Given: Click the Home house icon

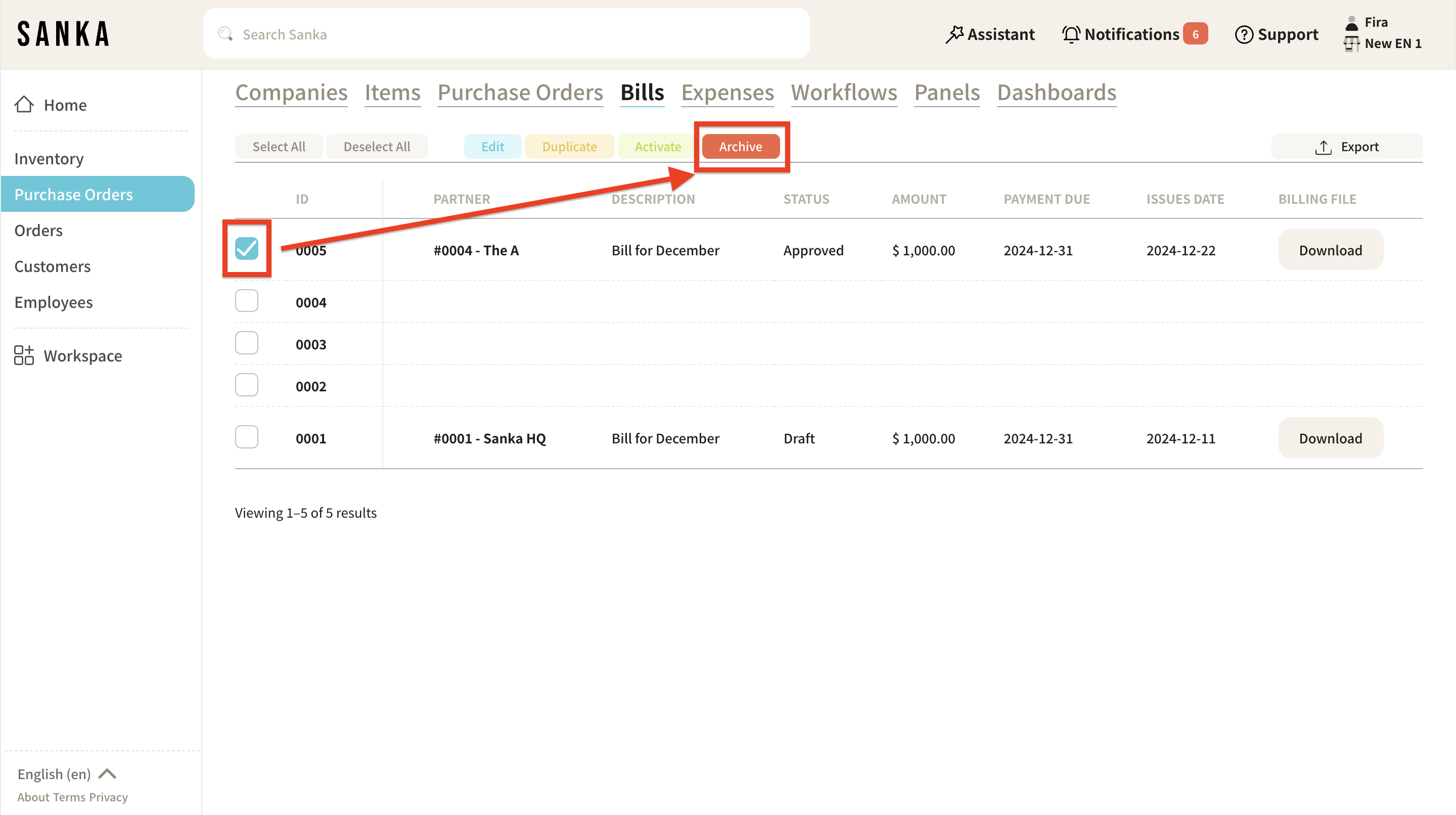Looking at the screenshot, I should tap(24, 105).
